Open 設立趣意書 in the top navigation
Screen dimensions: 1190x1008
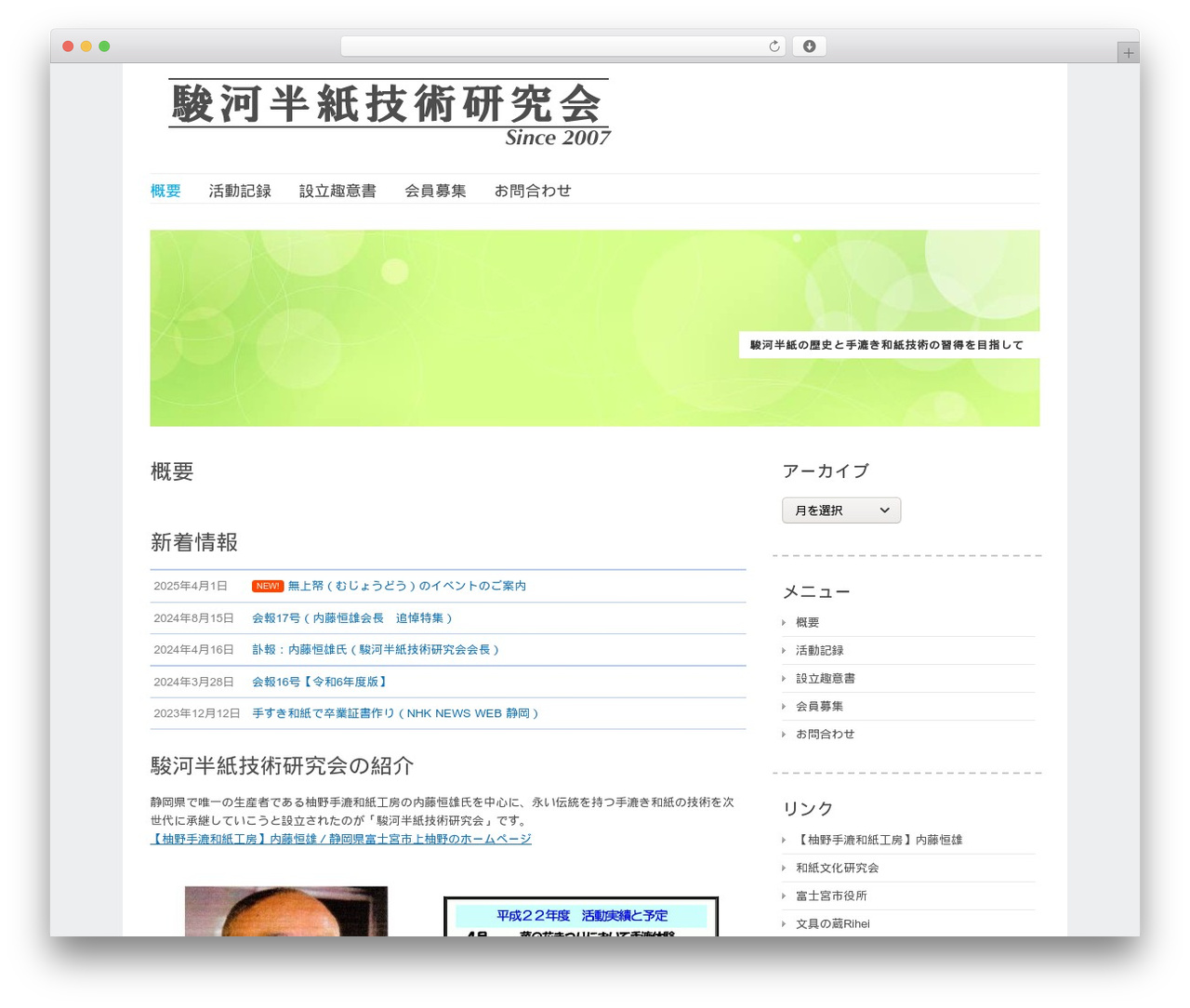337,191
